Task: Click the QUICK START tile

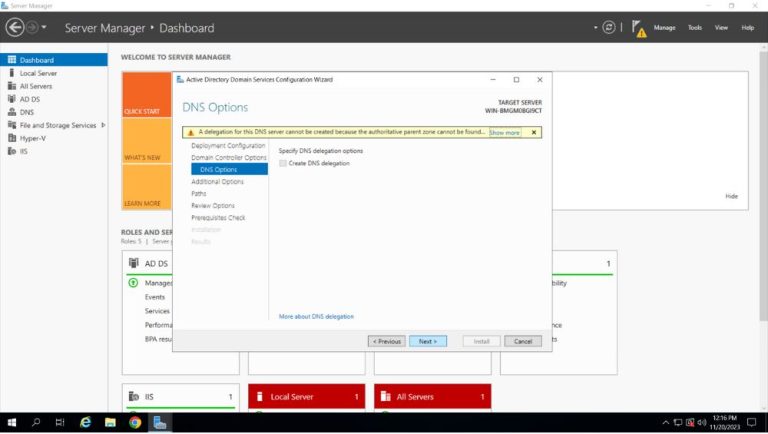Action: tap(146, 95)
